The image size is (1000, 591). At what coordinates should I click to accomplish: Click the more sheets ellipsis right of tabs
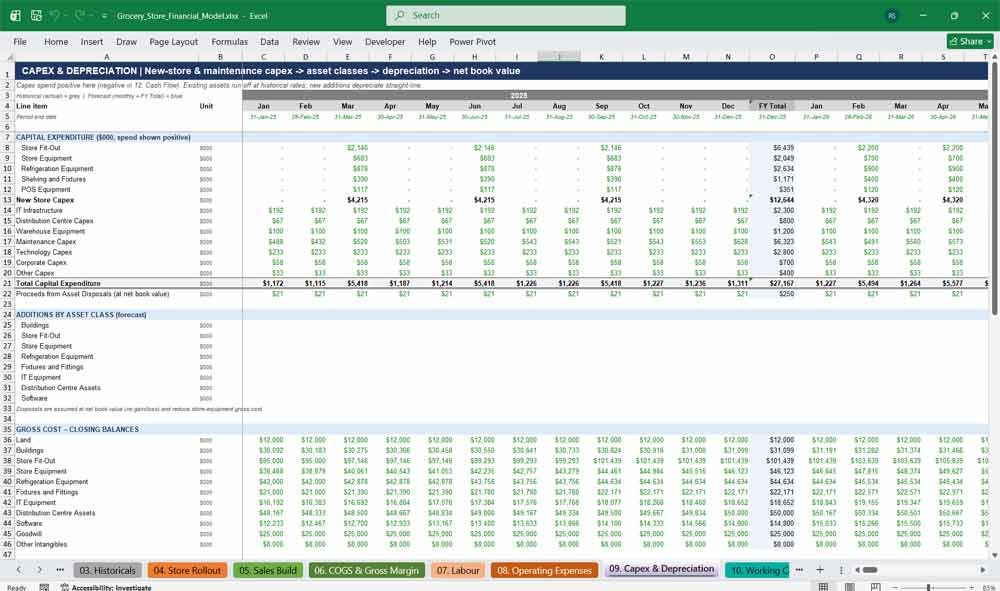pos(799,569)
